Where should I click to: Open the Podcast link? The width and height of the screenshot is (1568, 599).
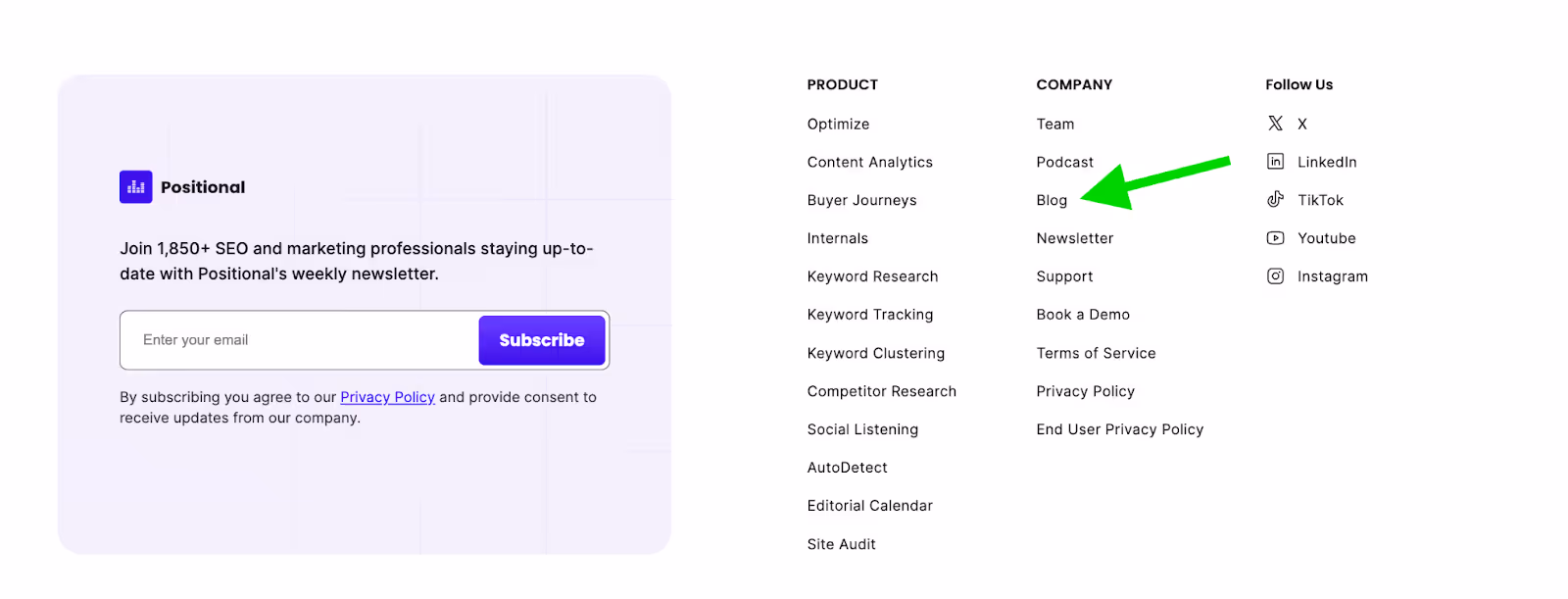tap(1064, 162)
